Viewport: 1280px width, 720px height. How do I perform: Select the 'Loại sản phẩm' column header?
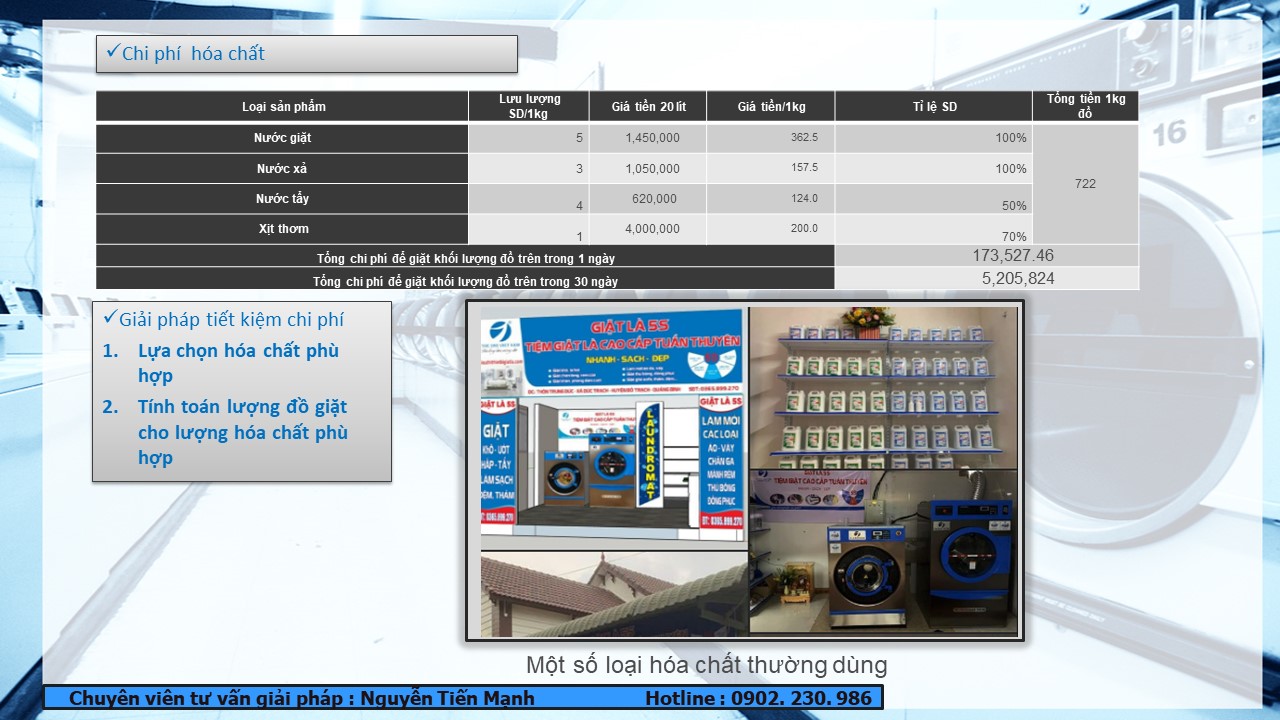point(283,106)
